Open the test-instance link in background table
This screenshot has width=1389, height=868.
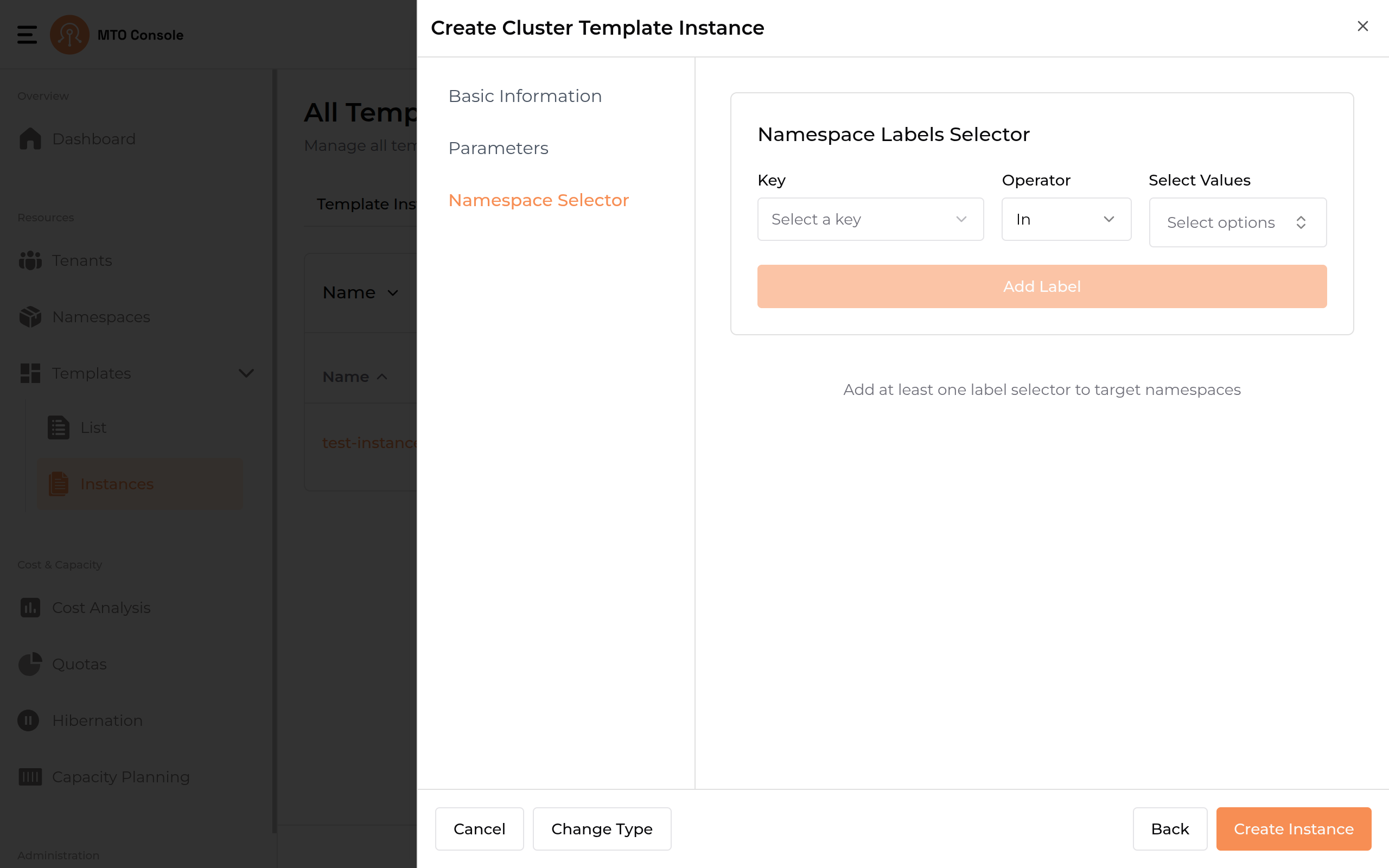pos(369,443)
